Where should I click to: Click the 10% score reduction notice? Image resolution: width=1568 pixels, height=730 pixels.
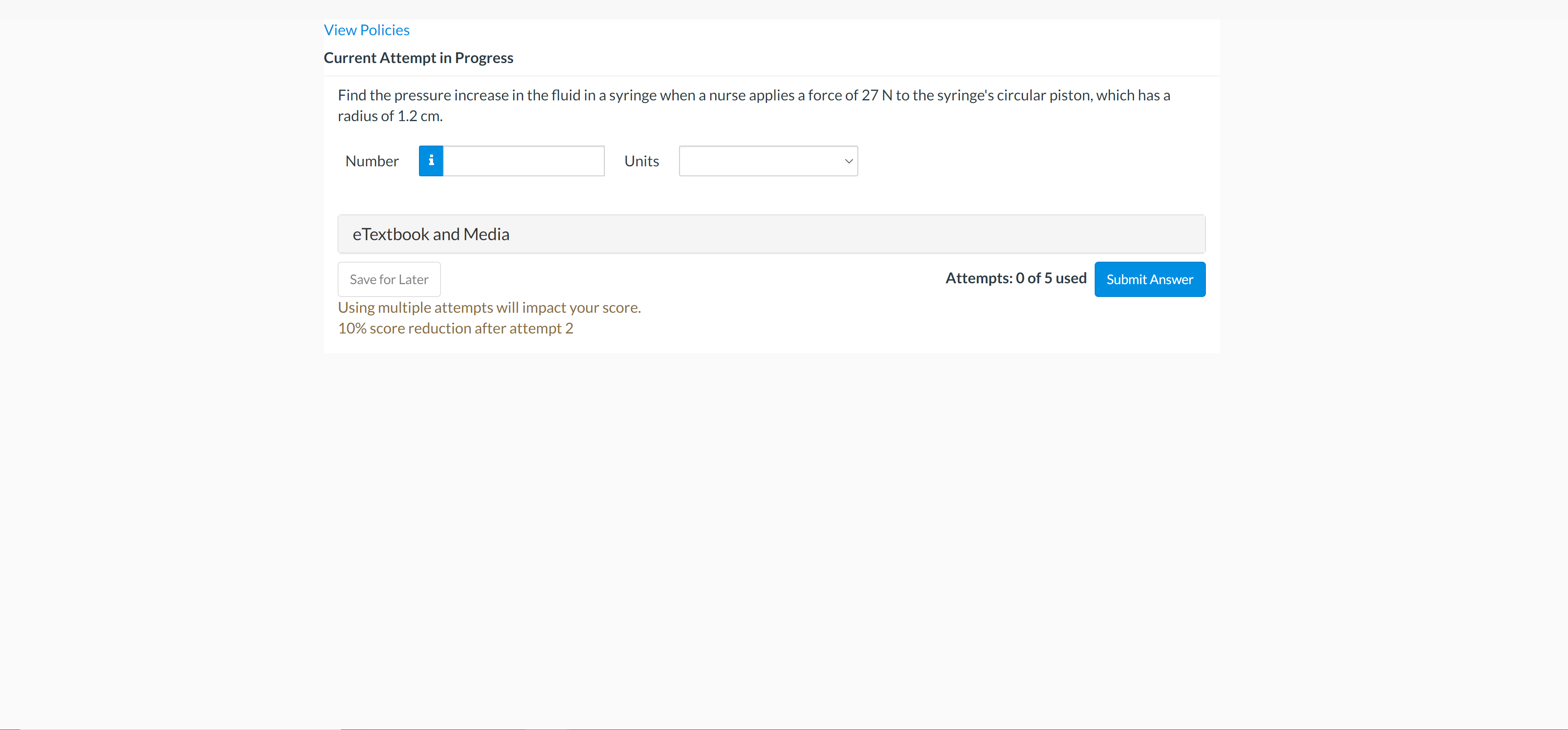[455, 328]
